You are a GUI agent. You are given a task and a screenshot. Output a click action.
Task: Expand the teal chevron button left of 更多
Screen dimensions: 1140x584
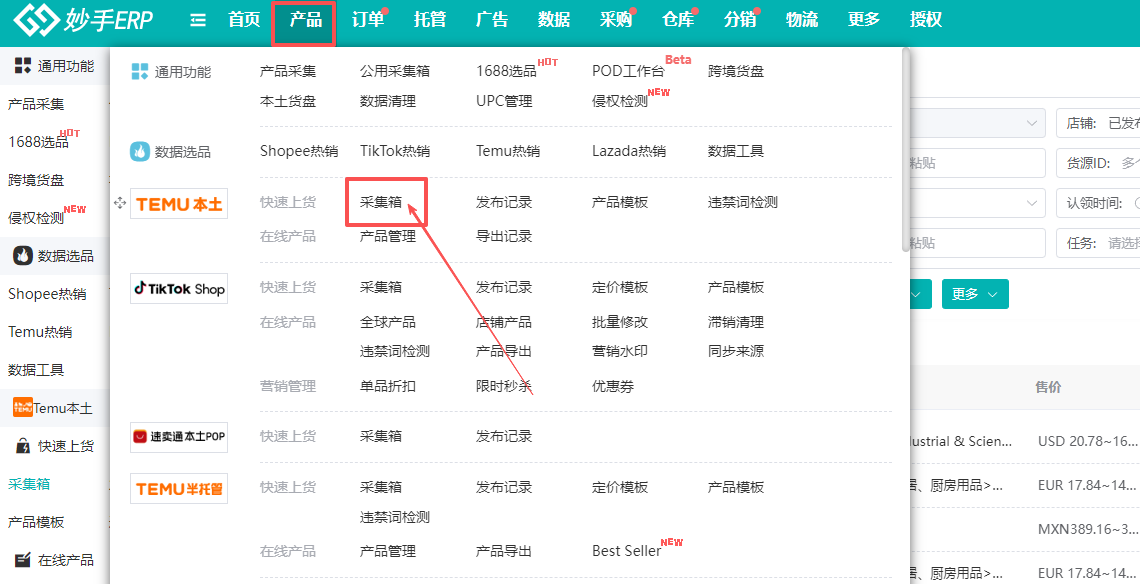918,294
